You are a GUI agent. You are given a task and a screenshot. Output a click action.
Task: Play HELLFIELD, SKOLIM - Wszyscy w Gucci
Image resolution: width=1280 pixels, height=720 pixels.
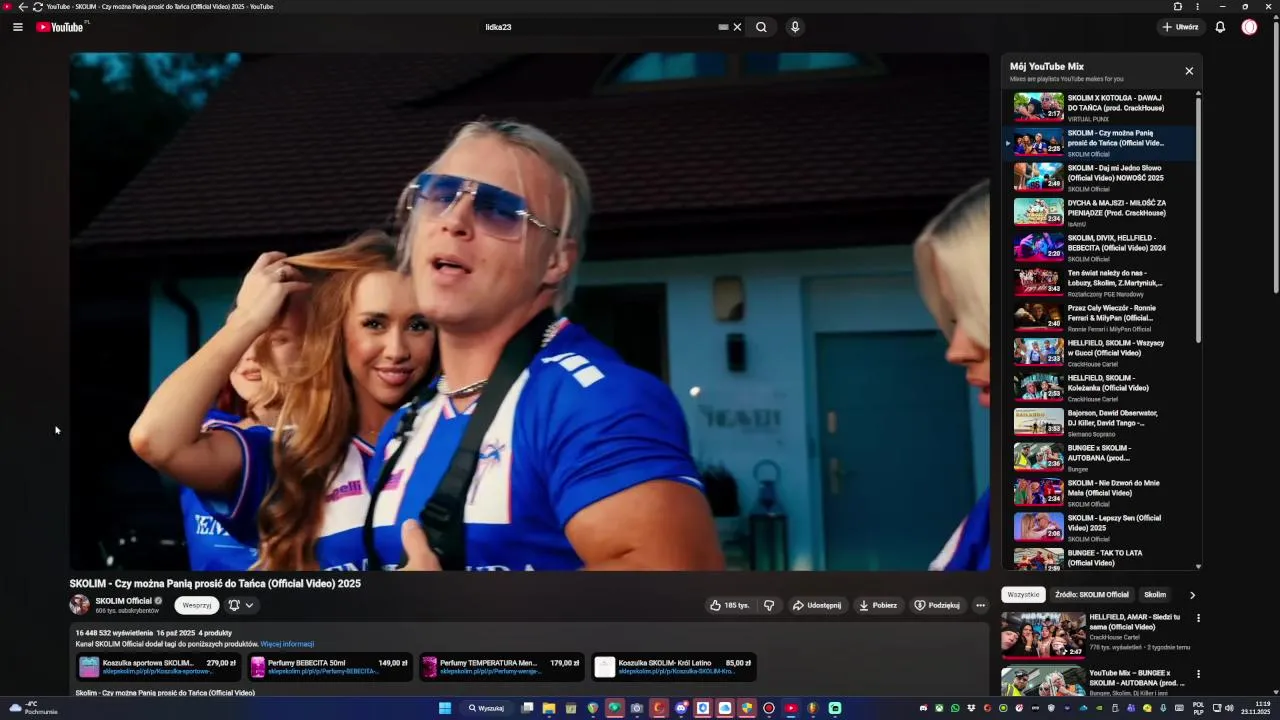(1098, 353)
